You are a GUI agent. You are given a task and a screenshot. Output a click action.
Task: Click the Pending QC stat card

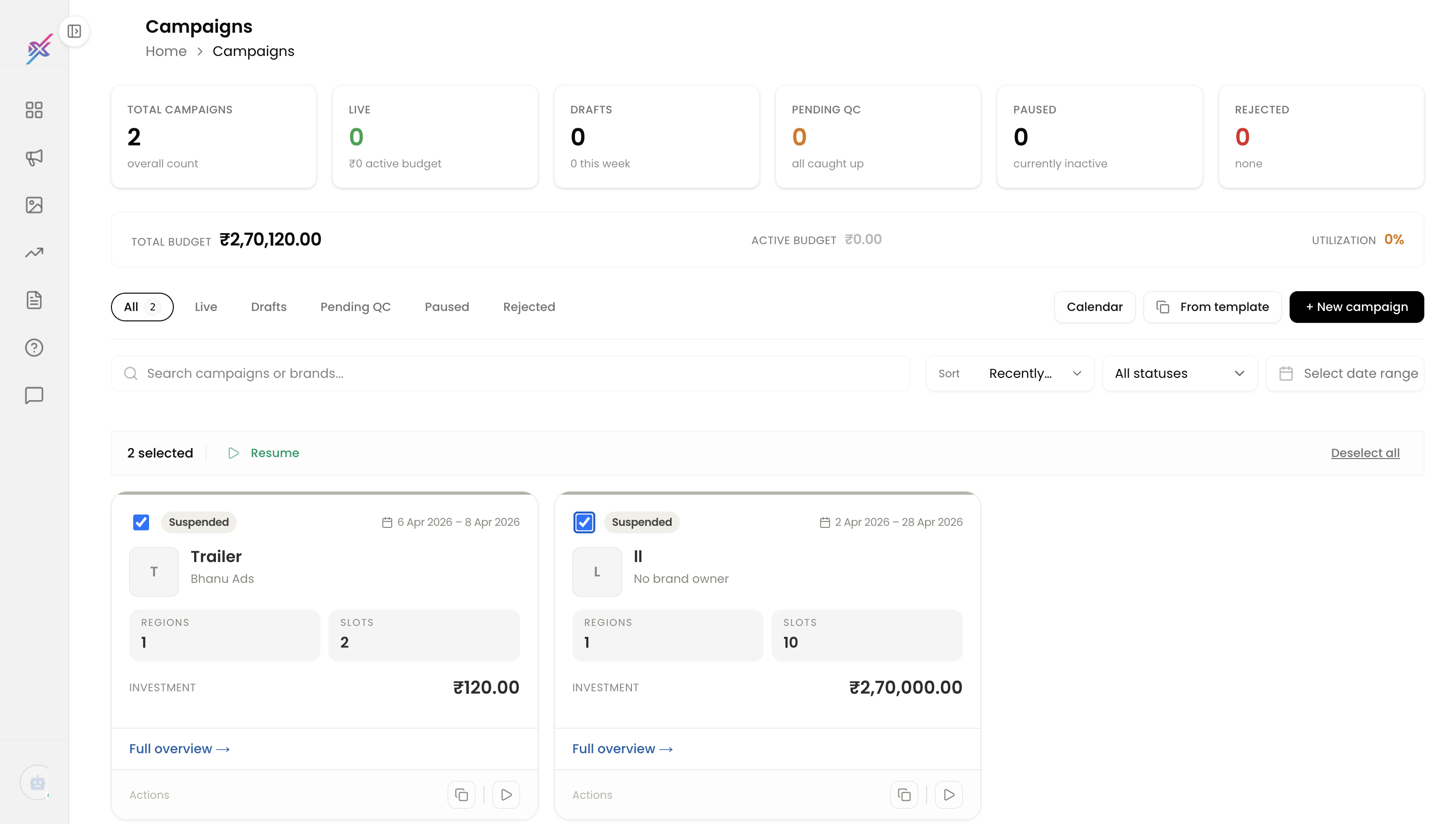(x=878, y=136)
